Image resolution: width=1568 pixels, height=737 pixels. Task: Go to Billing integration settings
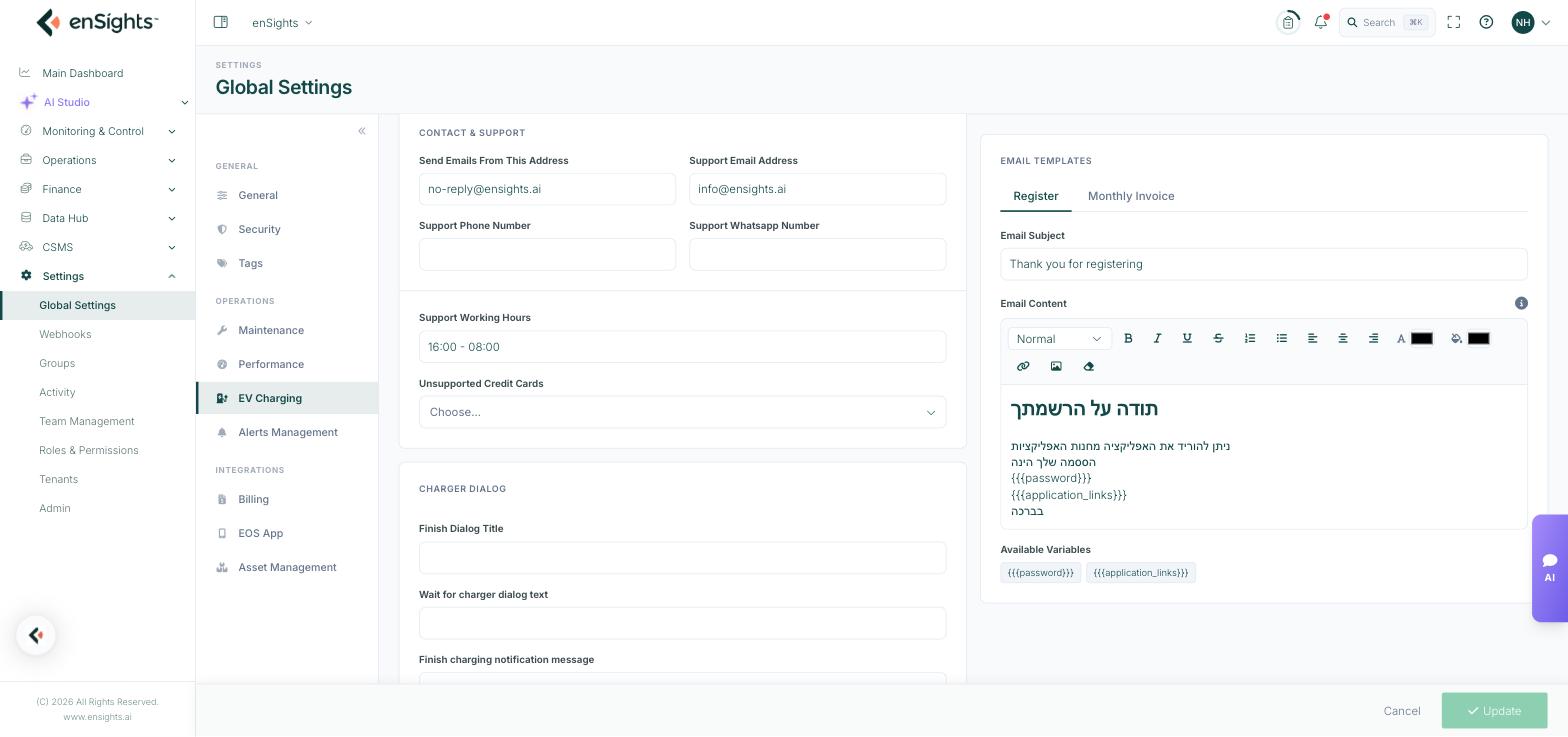[x=287, y=499]
